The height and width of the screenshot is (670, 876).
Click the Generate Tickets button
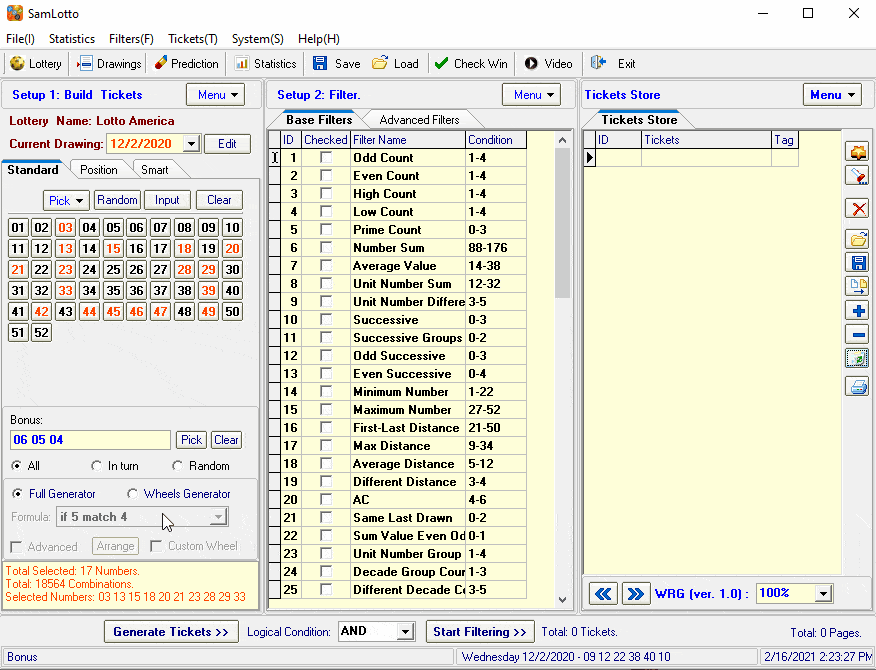[171, 632]
